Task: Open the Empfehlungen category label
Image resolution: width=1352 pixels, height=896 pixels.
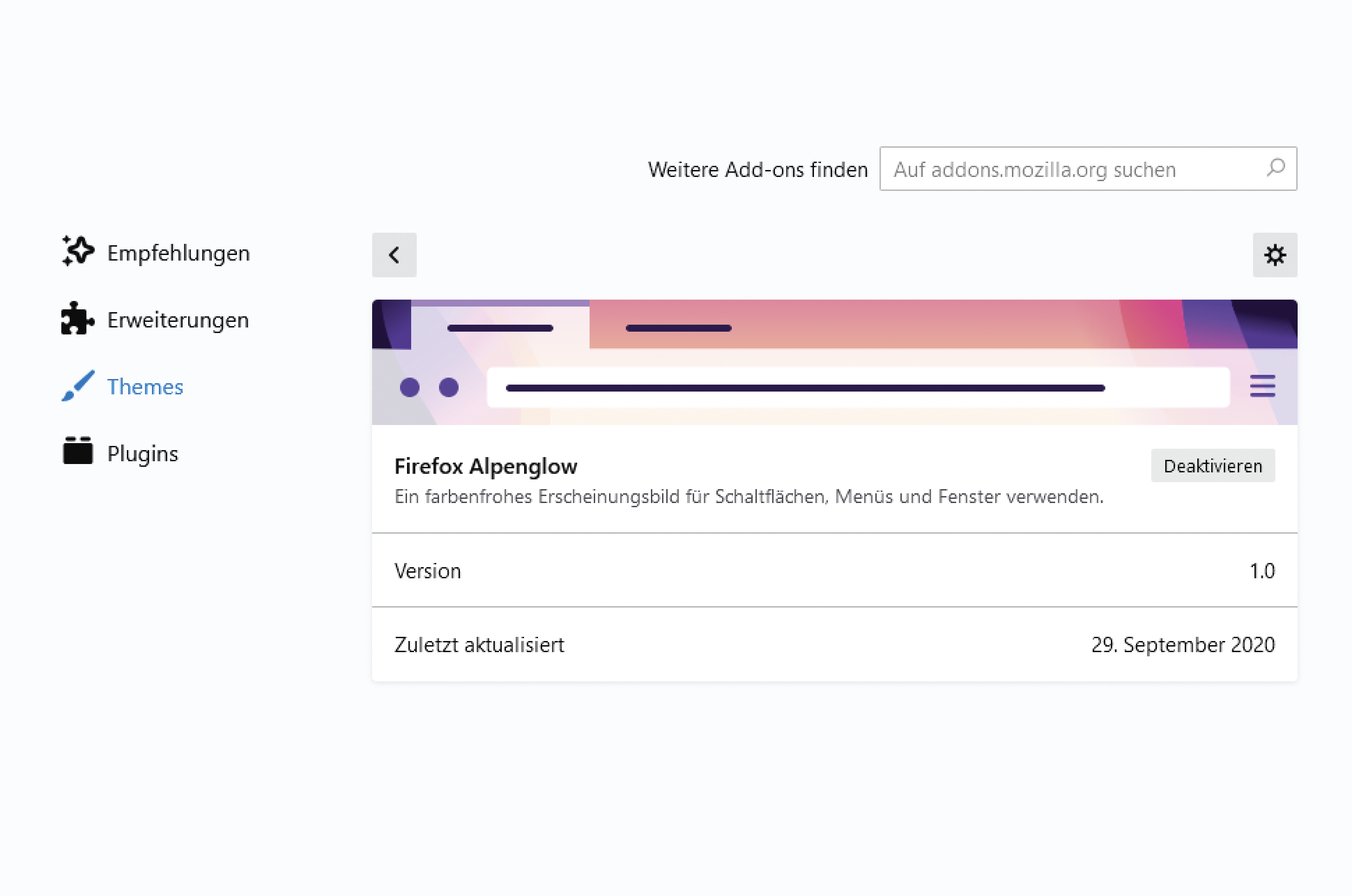Action: click(x=178, y=253)
